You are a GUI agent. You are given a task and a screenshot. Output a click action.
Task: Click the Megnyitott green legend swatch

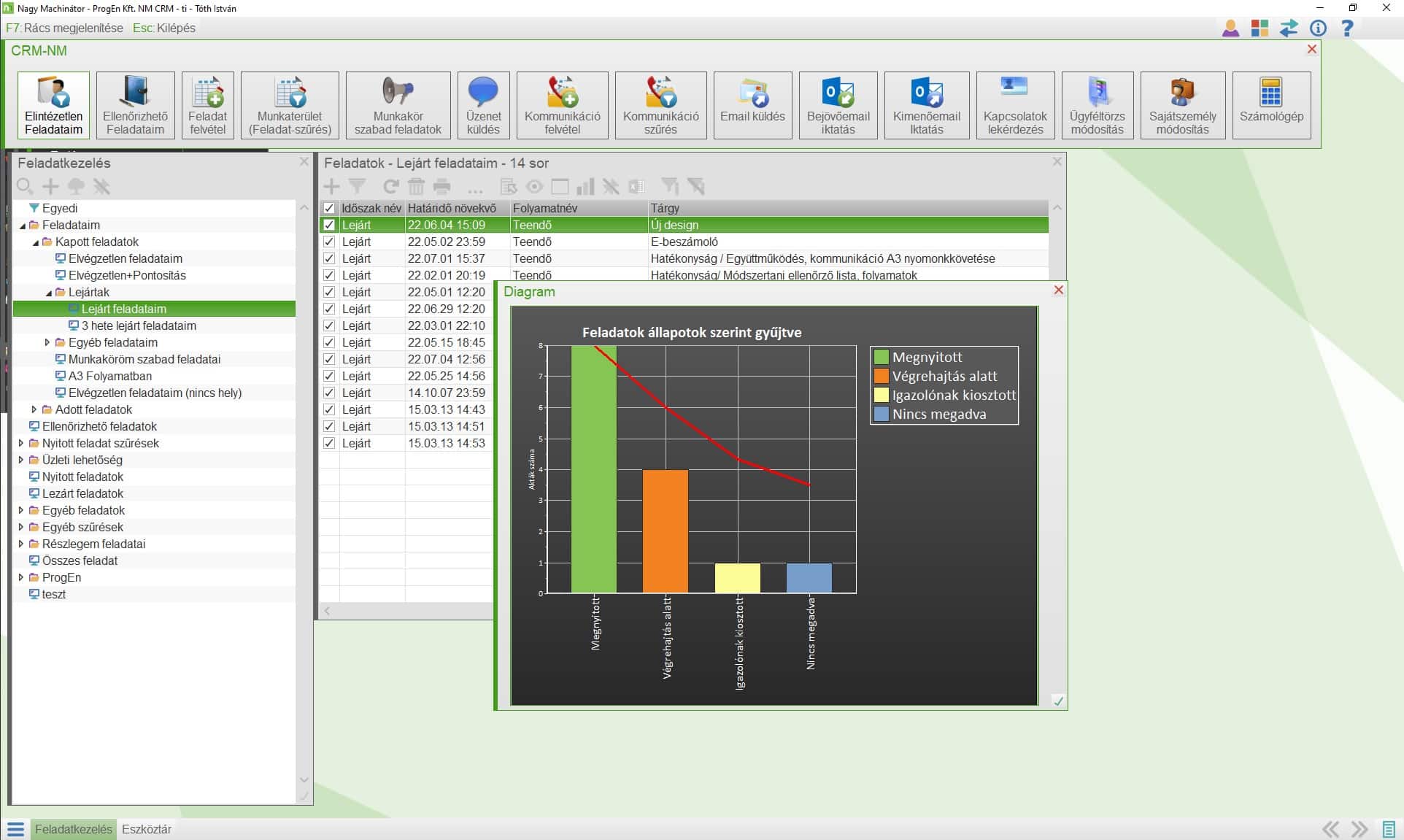click(881, 357)
